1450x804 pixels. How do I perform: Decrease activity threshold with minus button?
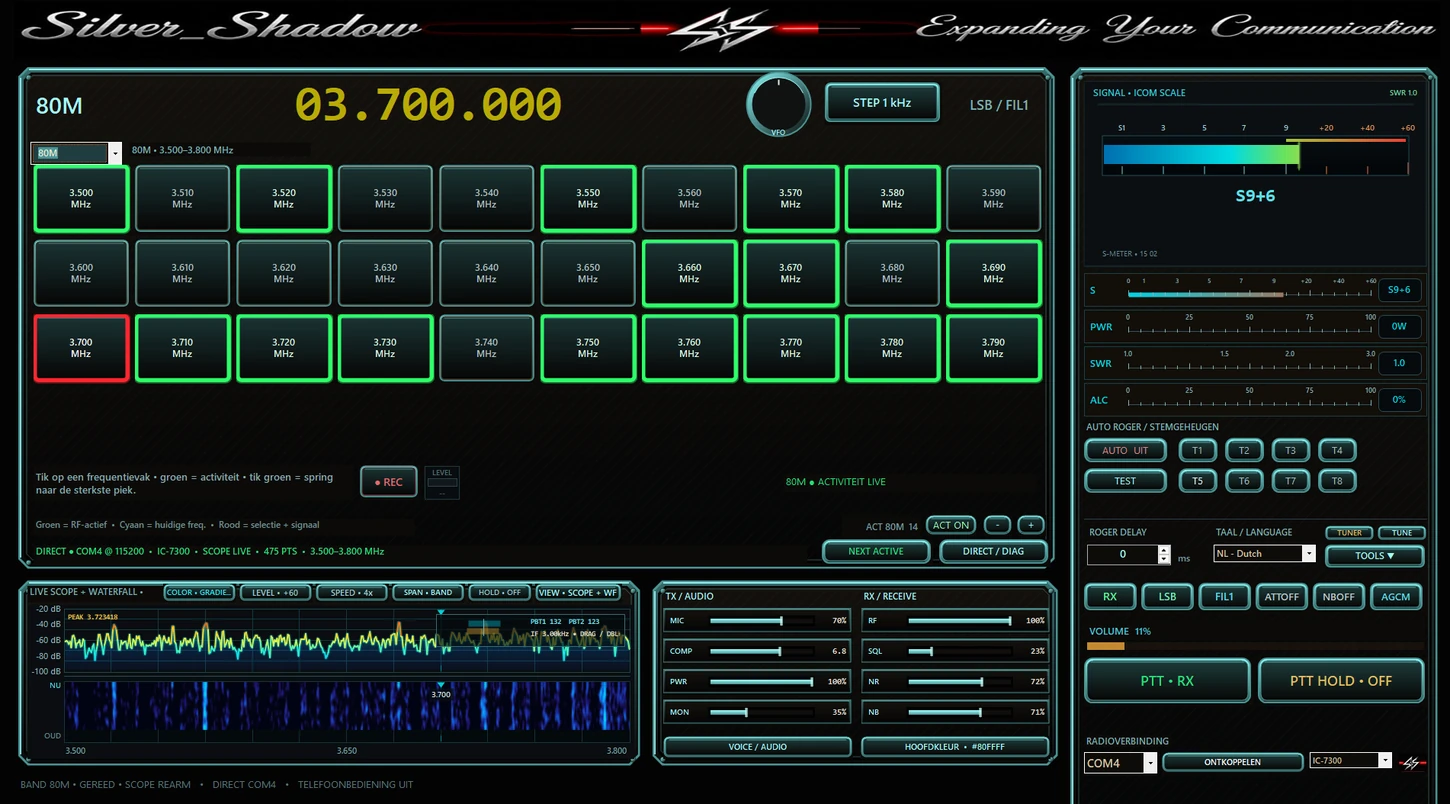997,525
